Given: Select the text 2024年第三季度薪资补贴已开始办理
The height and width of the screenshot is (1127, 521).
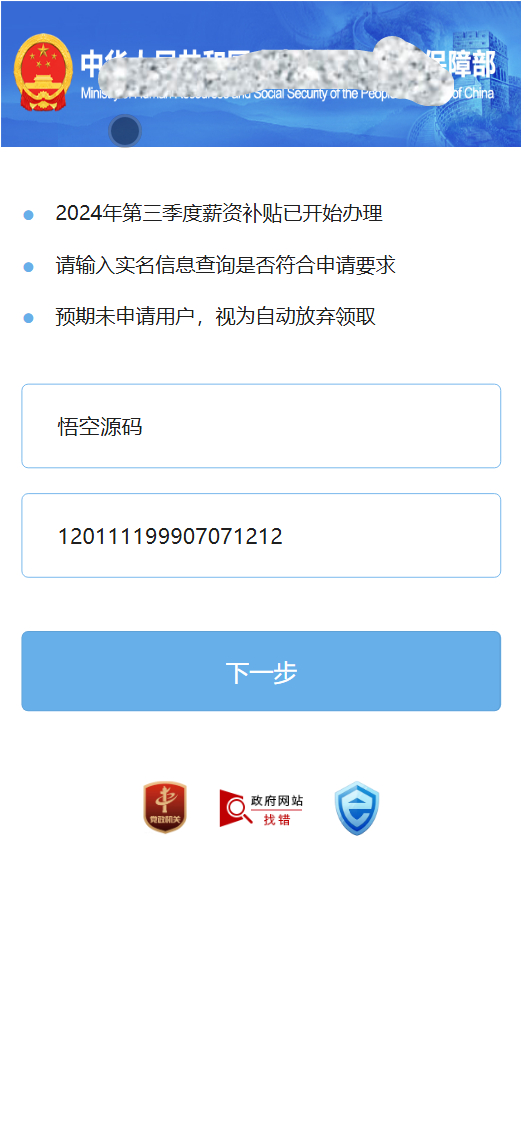Looking at the screenshot, I should tap(219, 214).
